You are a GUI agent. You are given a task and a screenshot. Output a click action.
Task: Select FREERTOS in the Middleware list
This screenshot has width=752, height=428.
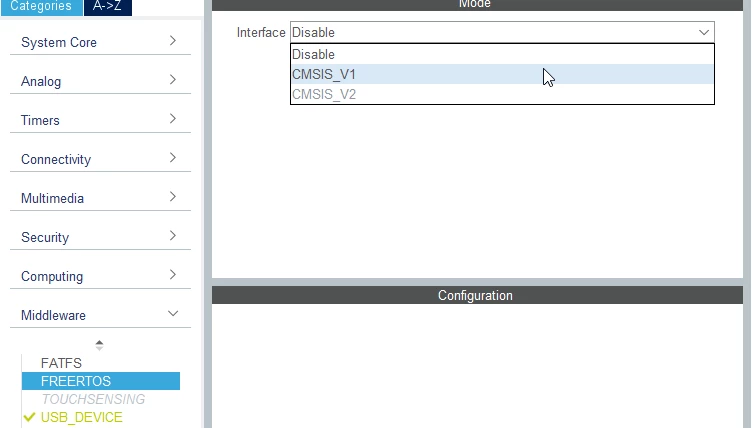pos(101,381)
